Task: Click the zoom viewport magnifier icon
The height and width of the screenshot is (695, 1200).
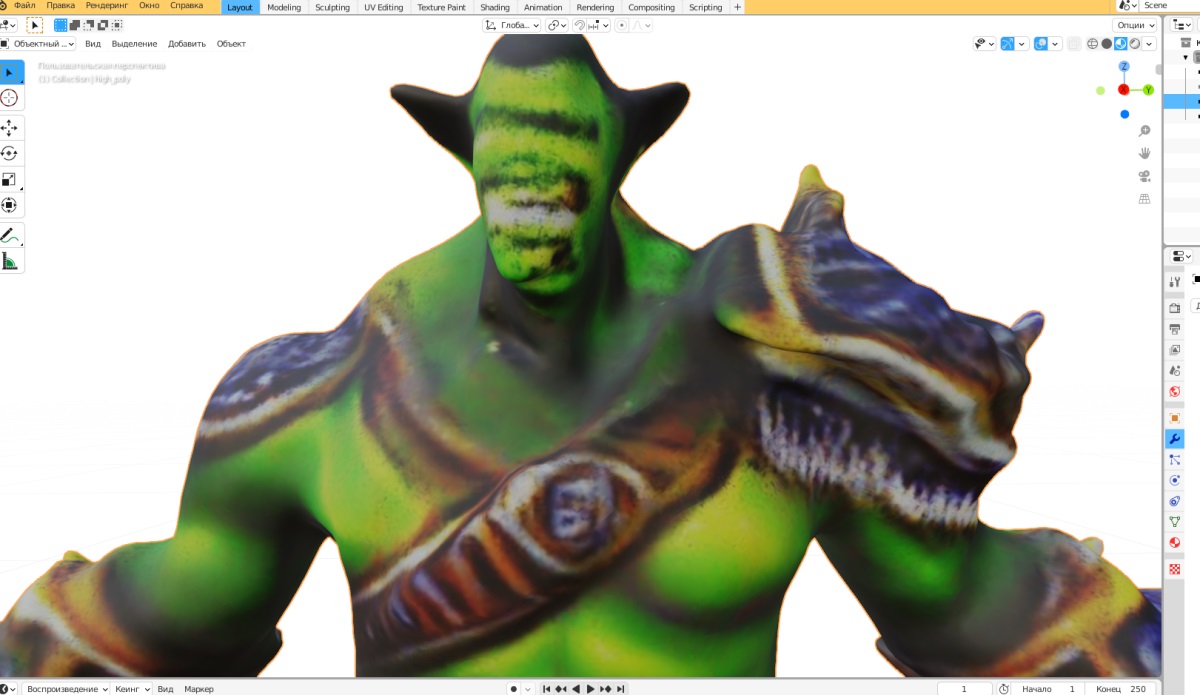Action: [1144, 131]
